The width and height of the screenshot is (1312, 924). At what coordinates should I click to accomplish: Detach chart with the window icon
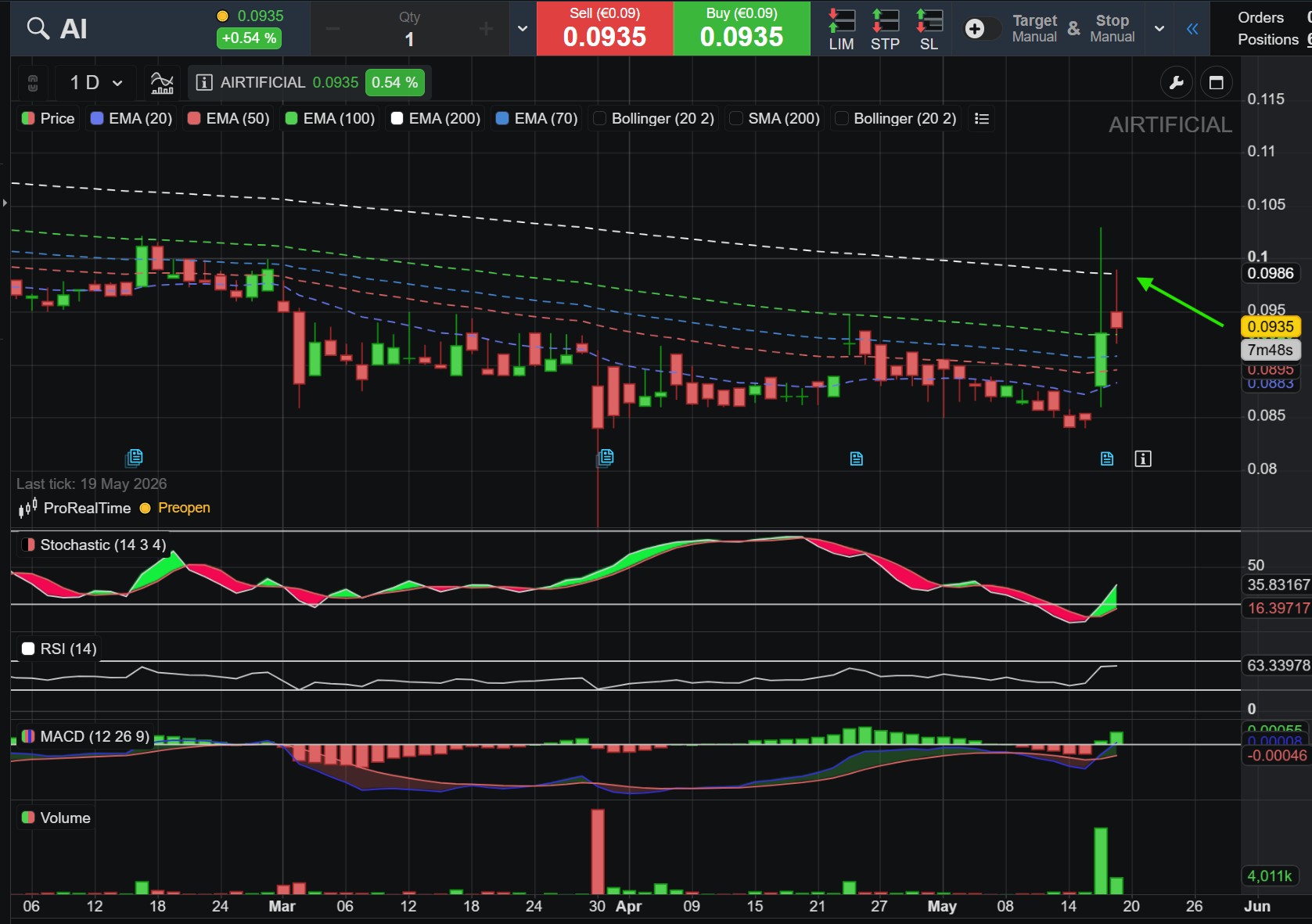[1217, 83]
